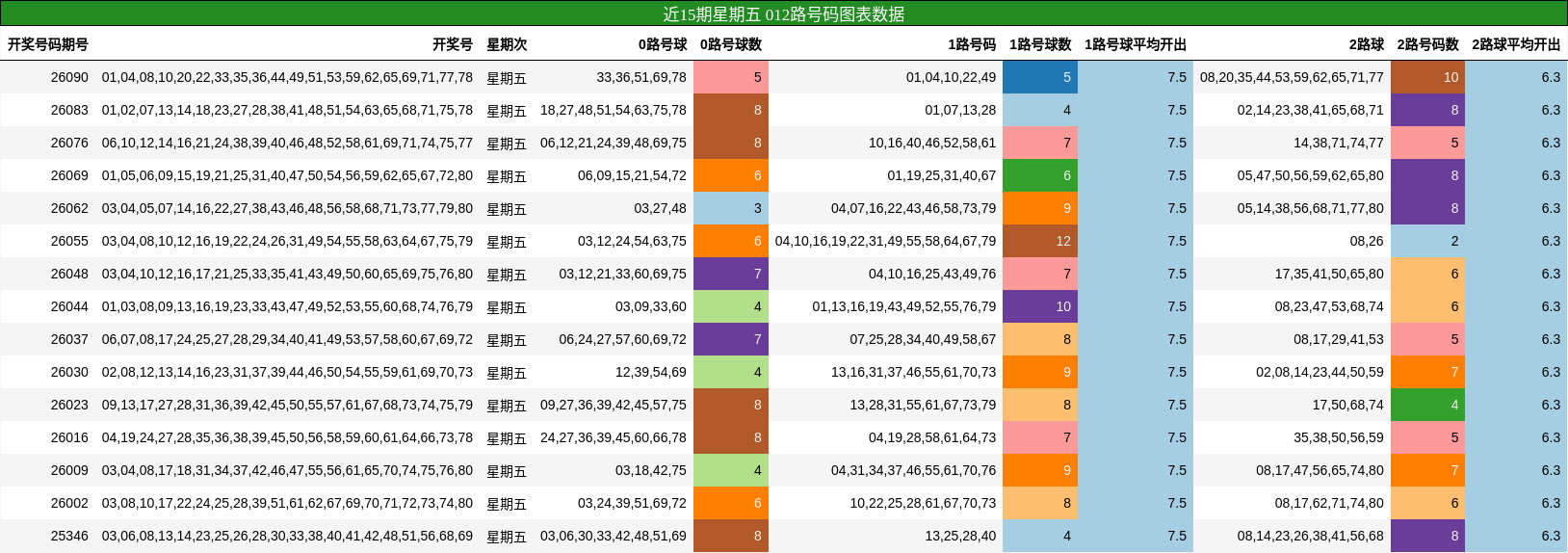Click 2路球 cell 17,50,68,74
The width and height of the screenshot is (1568, 553).
pyautogui.click(x=1348, y=405)
